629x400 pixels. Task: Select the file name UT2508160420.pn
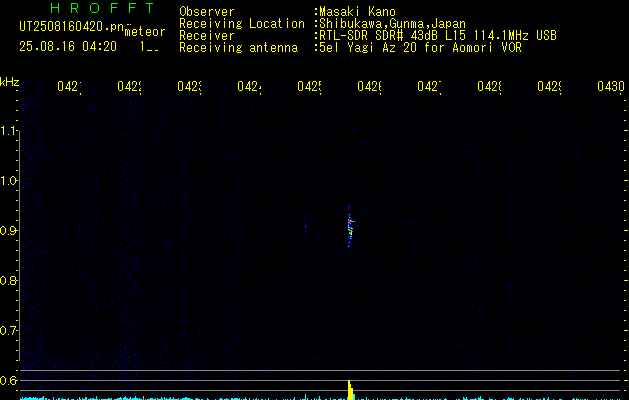pos(71,27)
